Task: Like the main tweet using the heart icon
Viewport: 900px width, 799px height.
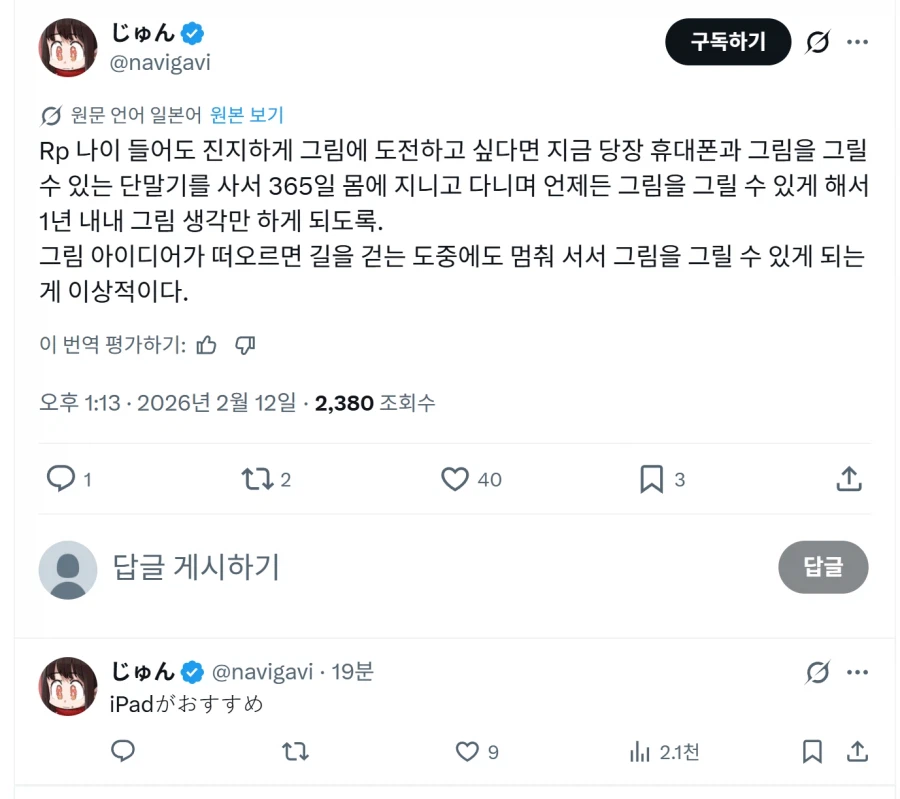Action: [x=457, y=479]
